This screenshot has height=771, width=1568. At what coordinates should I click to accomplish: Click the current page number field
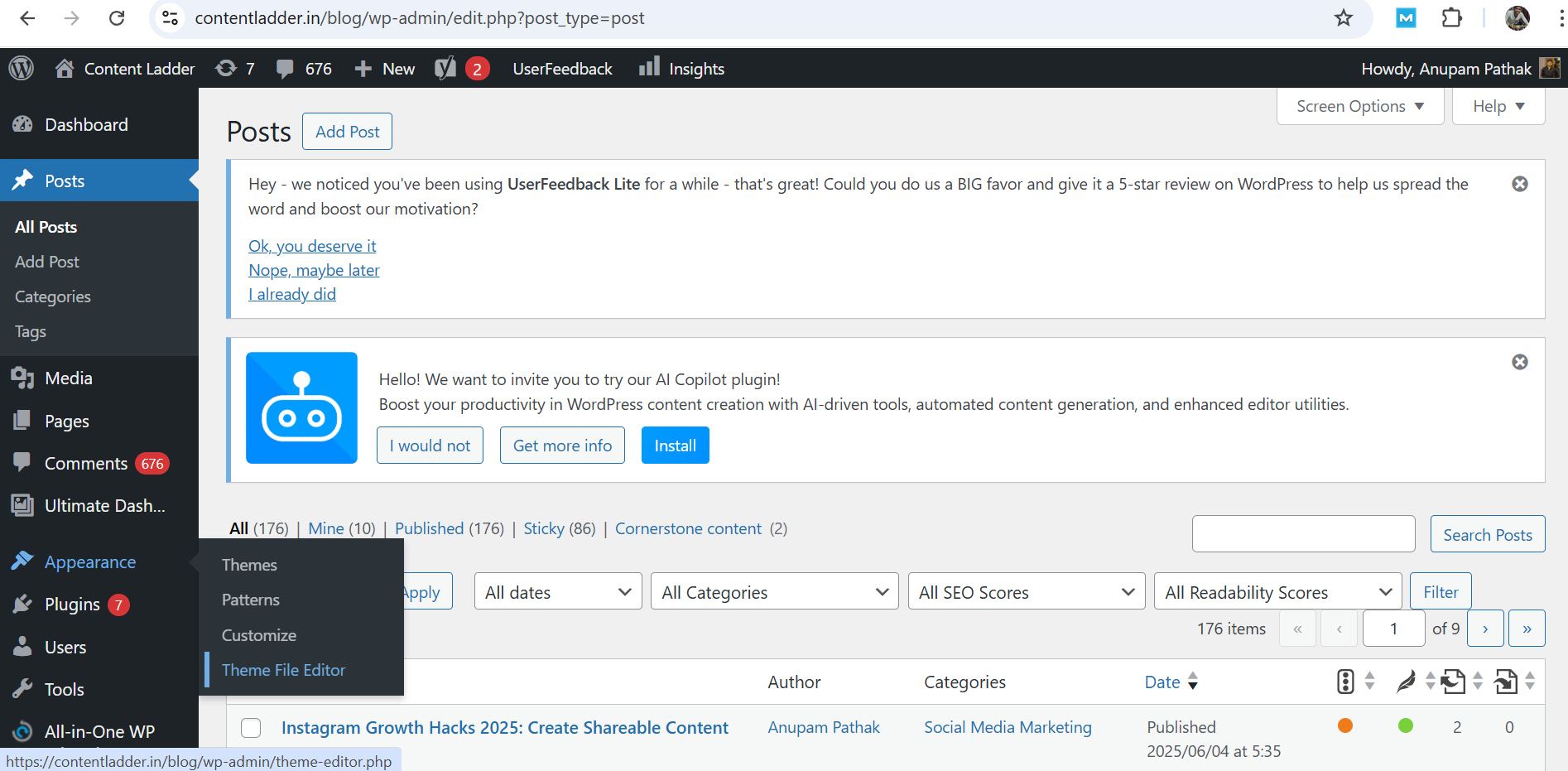(x=1393, y=629)
